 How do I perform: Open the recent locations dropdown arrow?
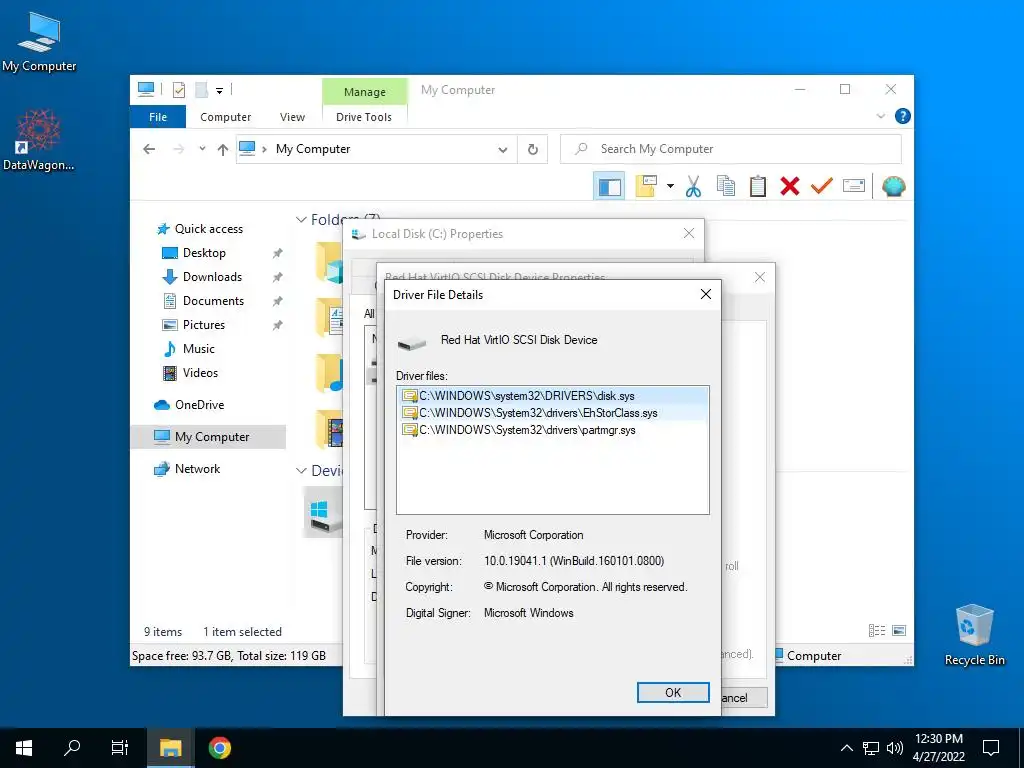point(202,149)
